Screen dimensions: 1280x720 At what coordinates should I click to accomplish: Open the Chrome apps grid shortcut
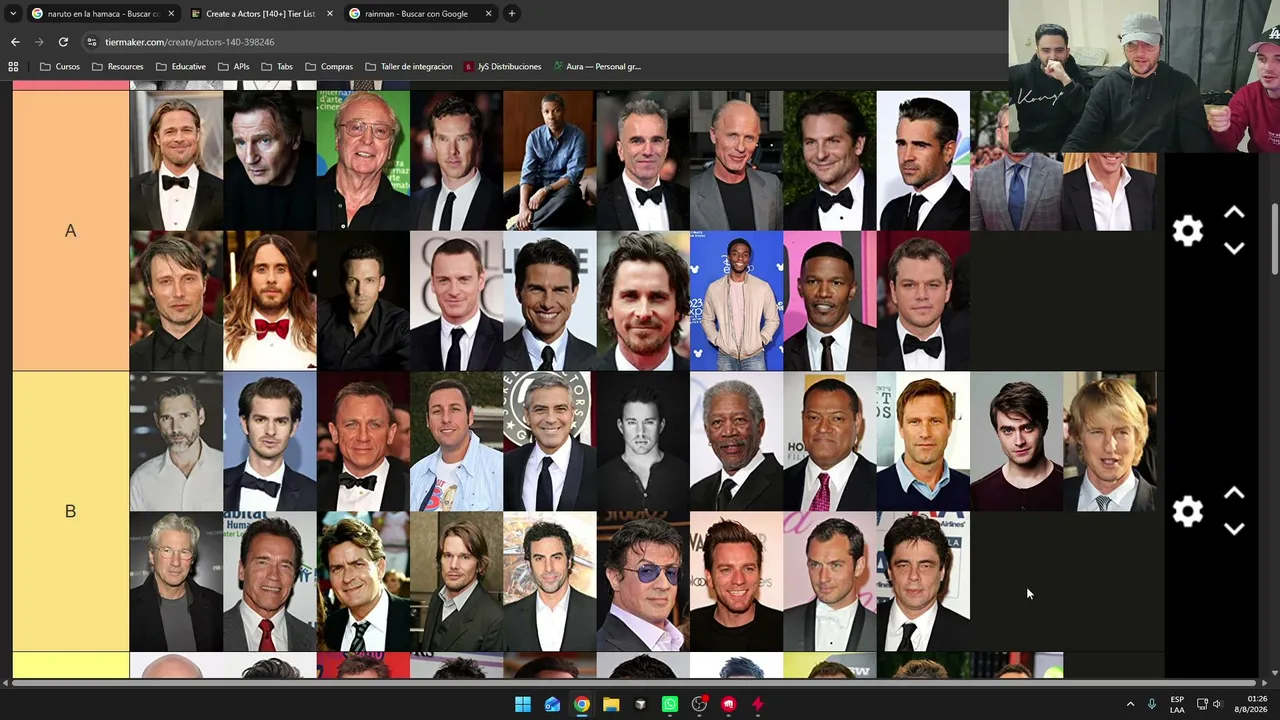(x=13, y=67)
